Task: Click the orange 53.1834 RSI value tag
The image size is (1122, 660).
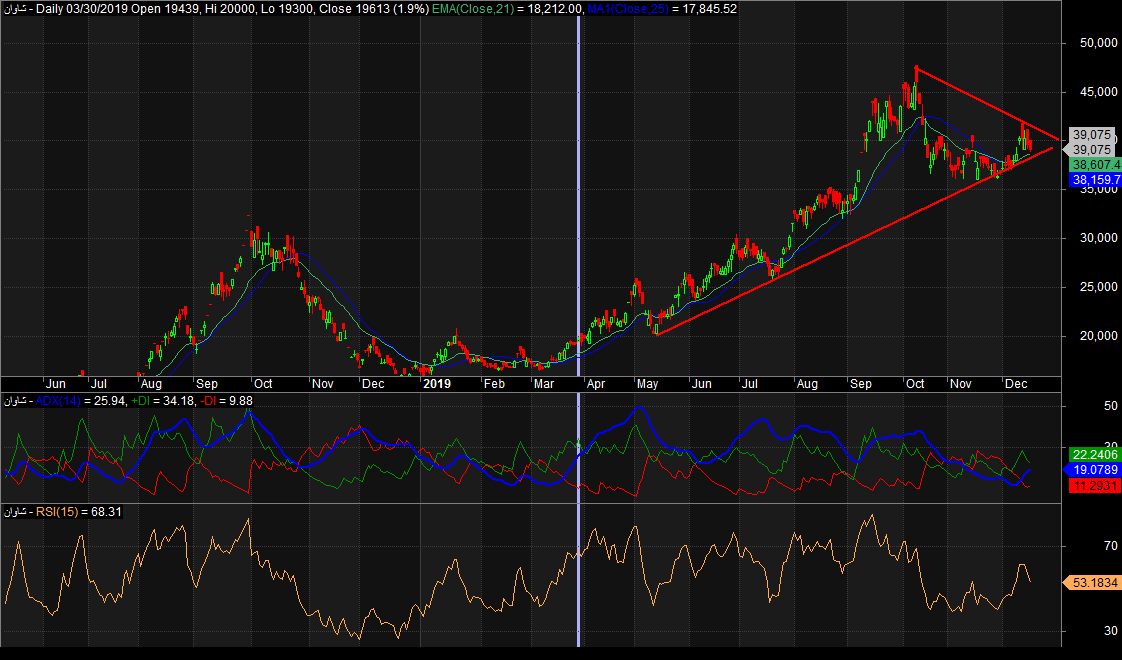Action: click(1095, 583)
